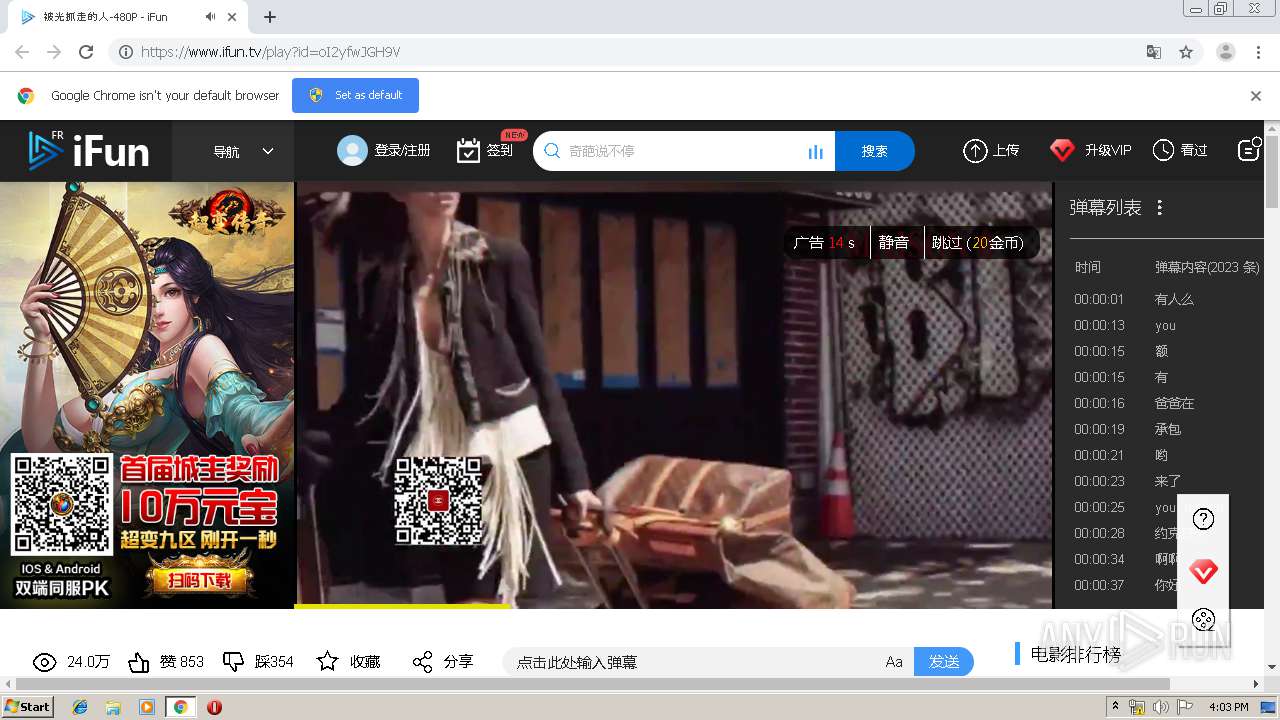Click the address bar URL
Viewport: 1280px width, 720px height.
(270, 52)
